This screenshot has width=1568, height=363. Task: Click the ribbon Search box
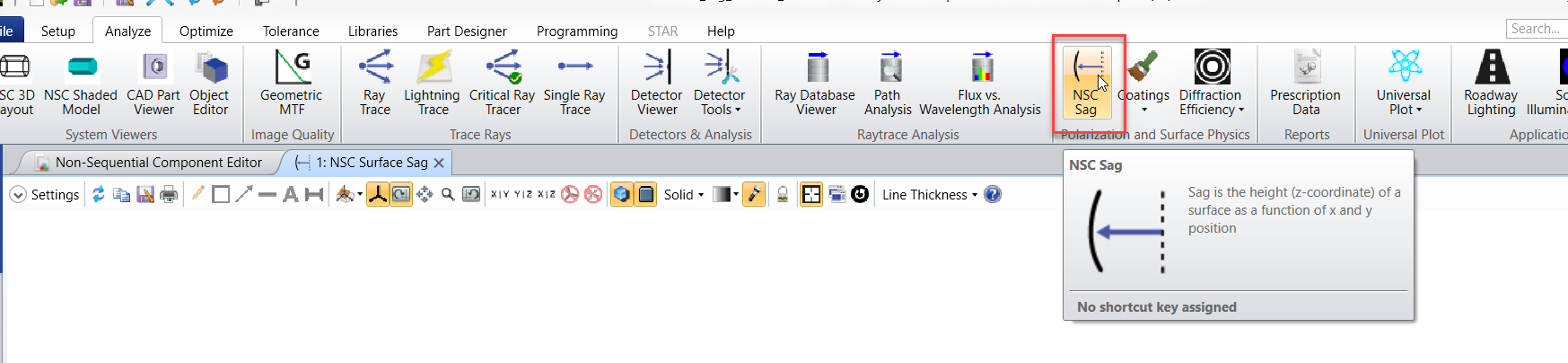(x=1537, y=29)
